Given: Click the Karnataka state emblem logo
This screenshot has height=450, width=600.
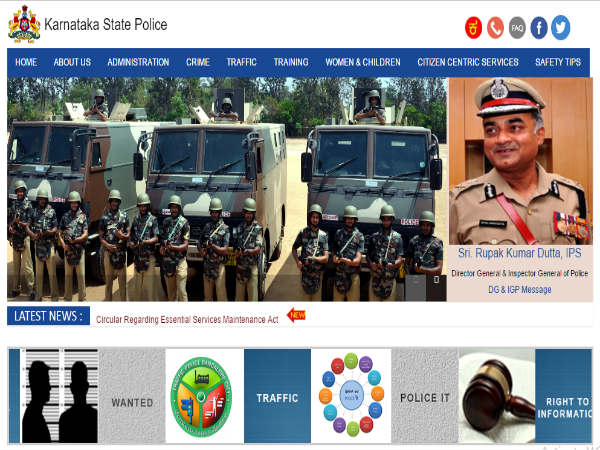Looking at the screenshot, I should tap(24, 24).
